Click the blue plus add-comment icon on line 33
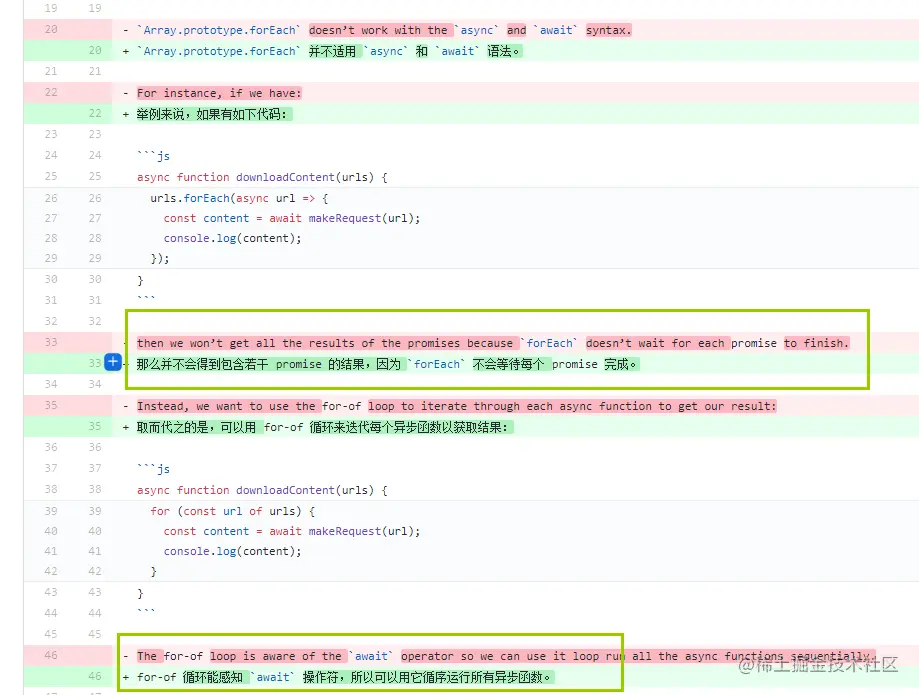 (x=113, y=362)
